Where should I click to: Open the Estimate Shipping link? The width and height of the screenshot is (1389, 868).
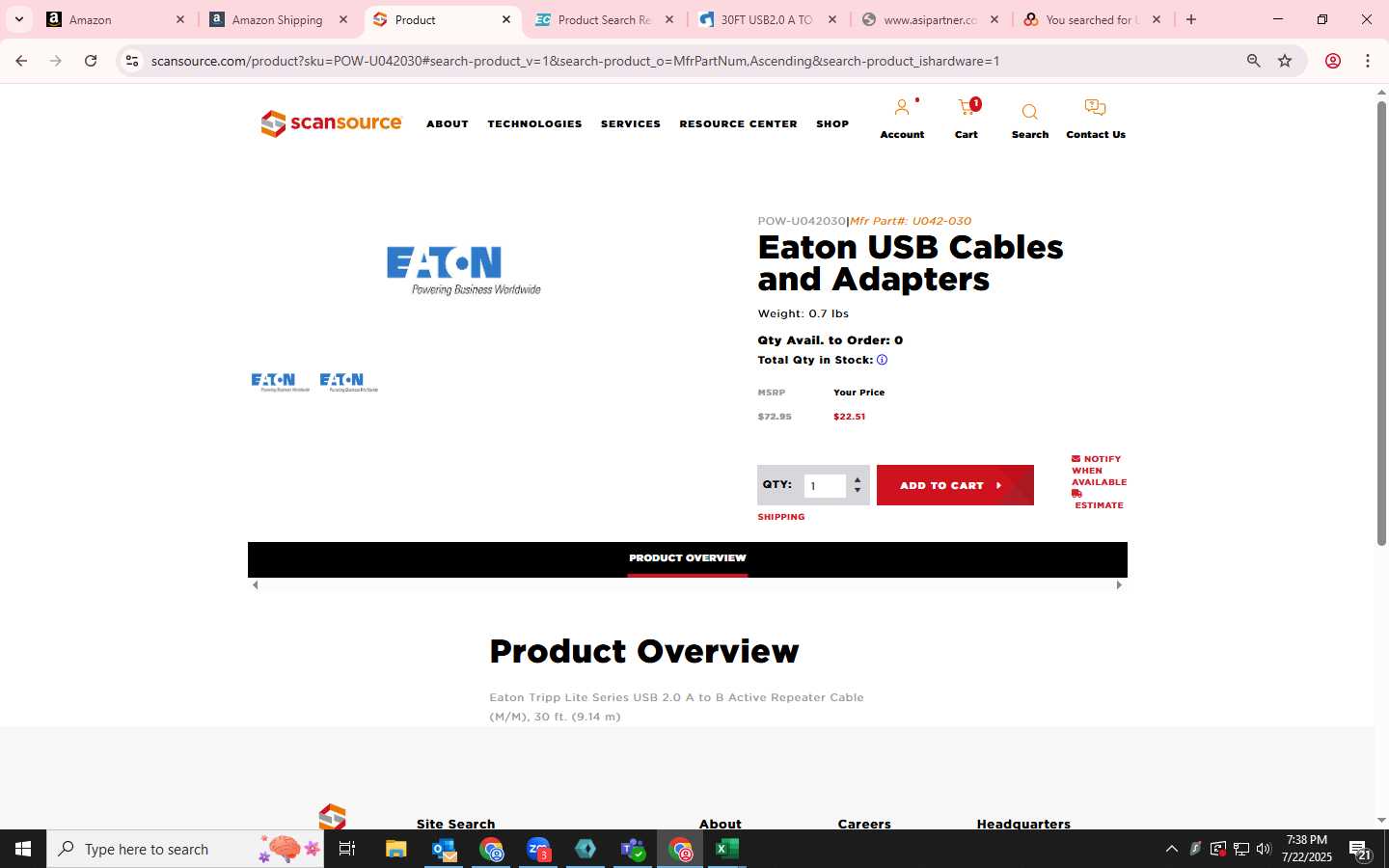pyautogui.click(x=1099, y=505)
